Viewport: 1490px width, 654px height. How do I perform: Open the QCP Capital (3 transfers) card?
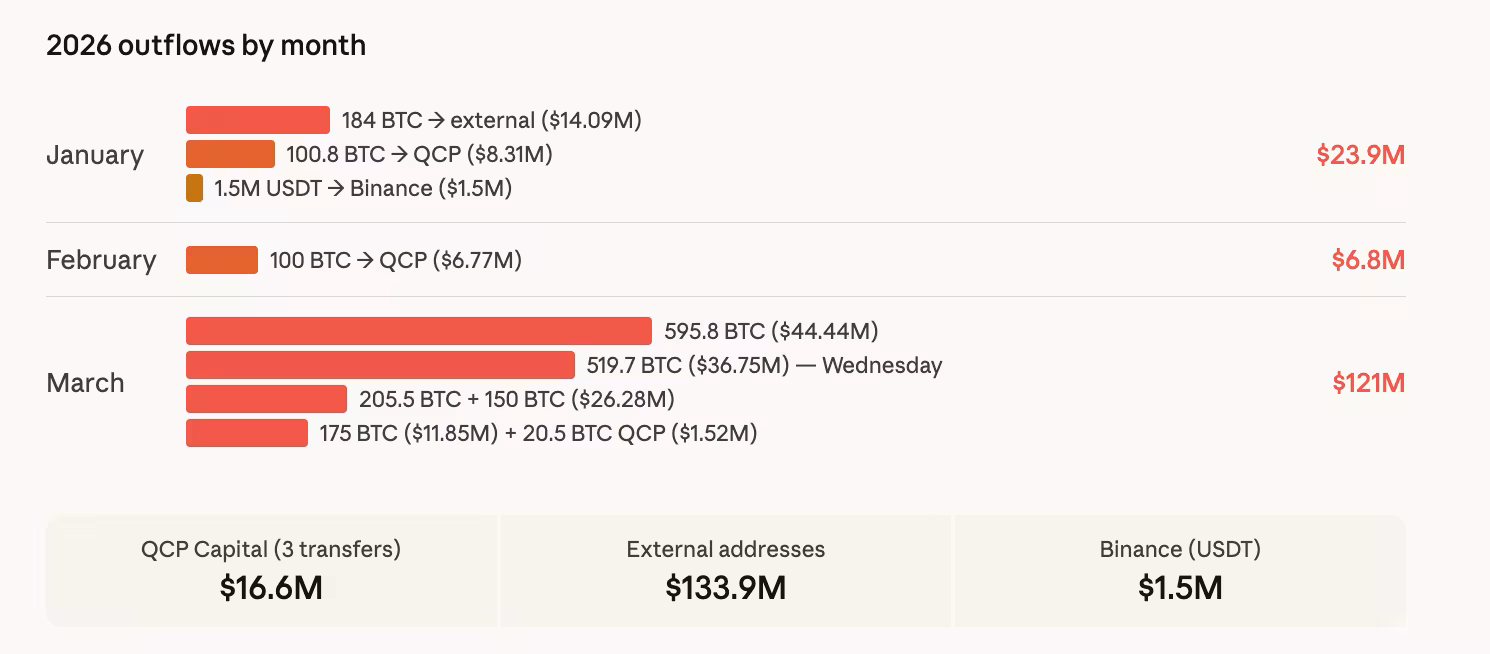[271, 570]
